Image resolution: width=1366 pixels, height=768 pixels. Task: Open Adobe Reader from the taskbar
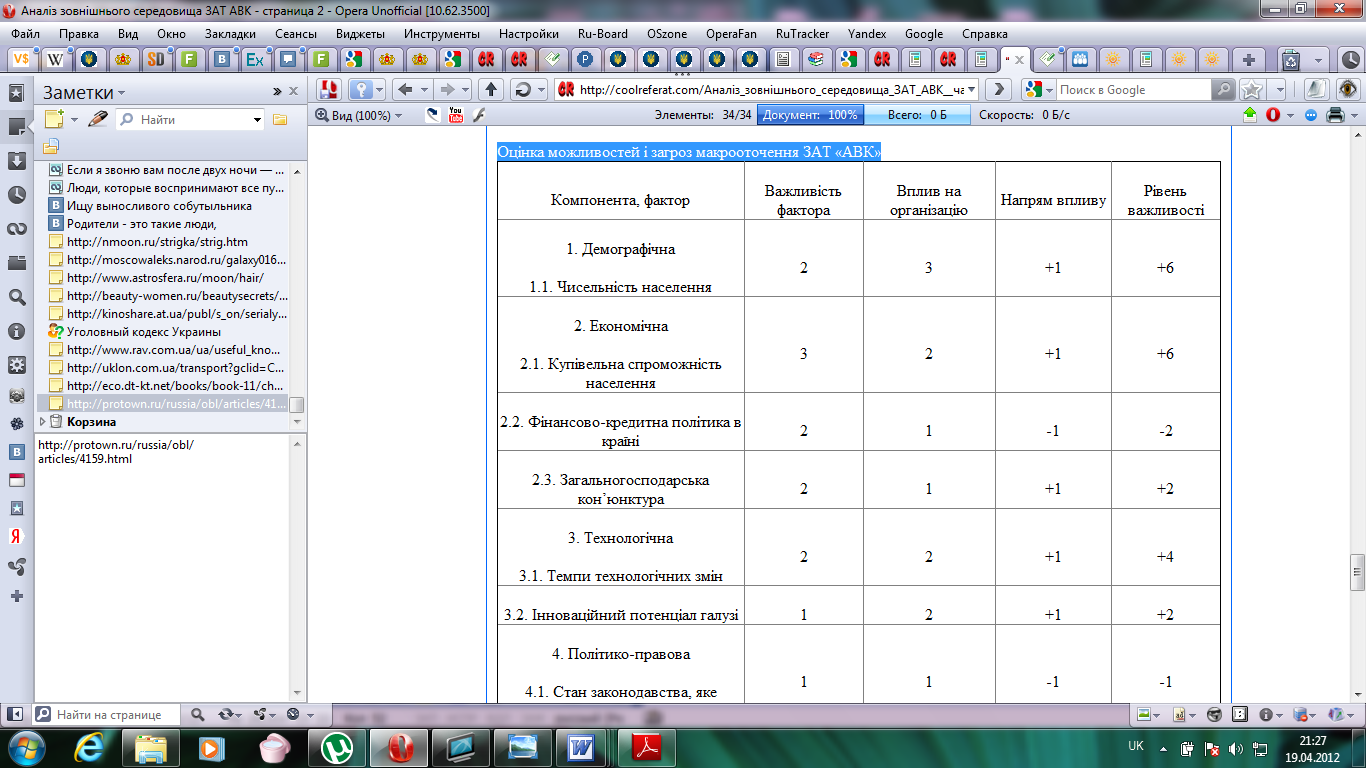pos(647,747)
